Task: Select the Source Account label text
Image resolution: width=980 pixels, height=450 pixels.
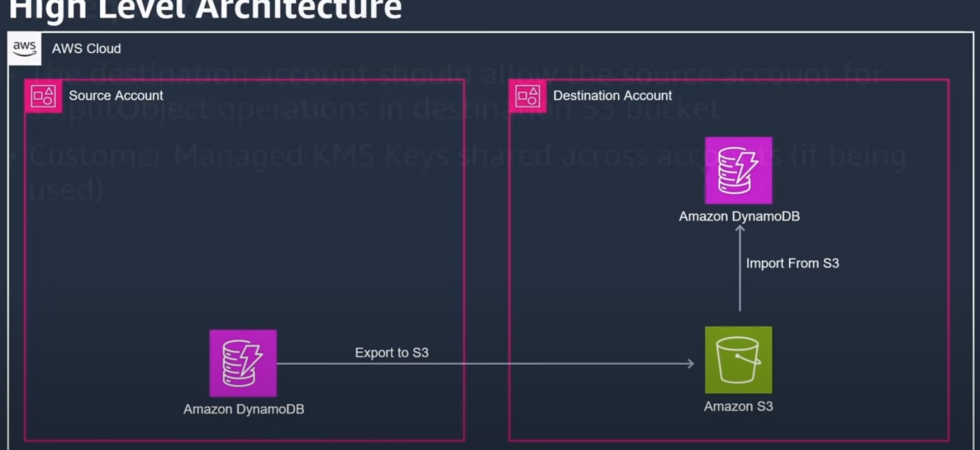Action: click(116, 96)
